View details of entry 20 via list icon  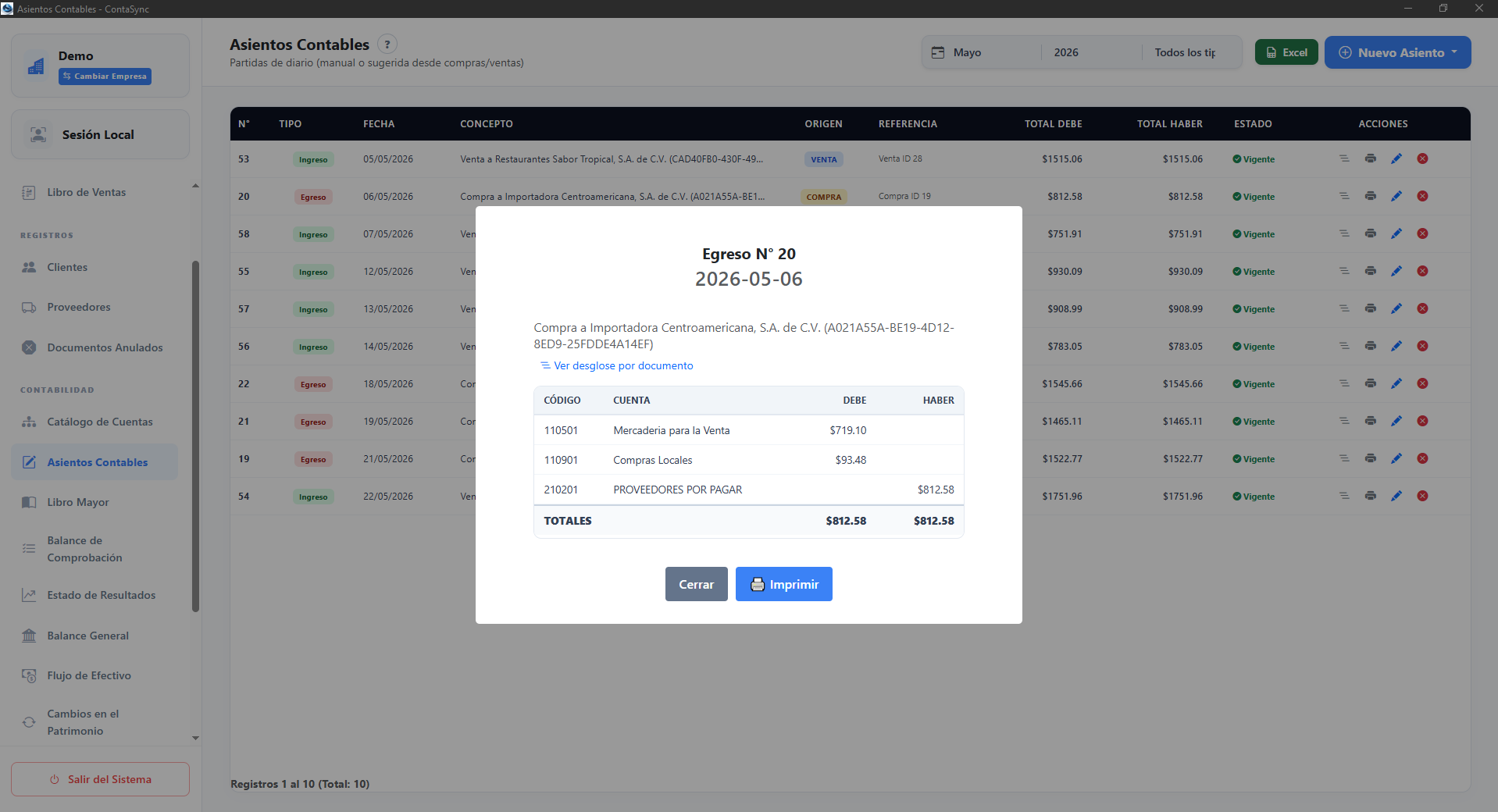point(1344,196)
